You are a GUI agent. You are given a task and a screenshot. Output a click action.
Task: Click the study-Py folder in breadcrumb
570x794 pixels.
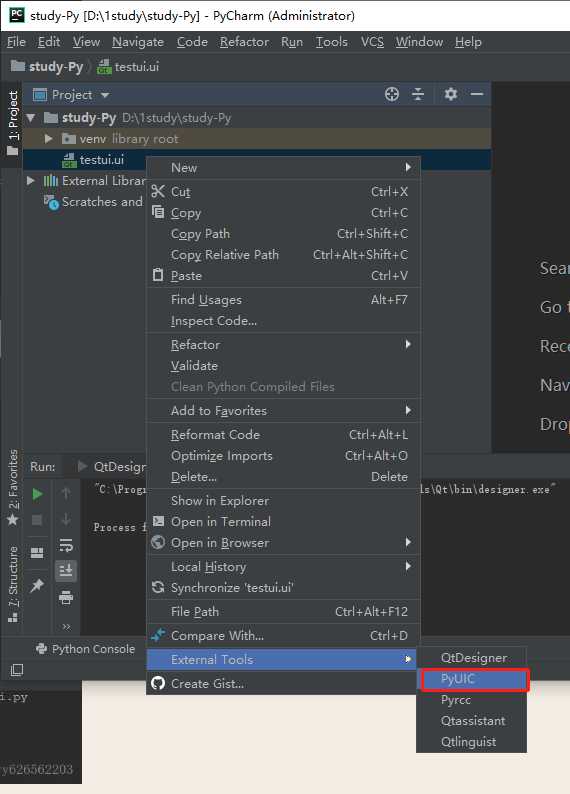[47, 66]
